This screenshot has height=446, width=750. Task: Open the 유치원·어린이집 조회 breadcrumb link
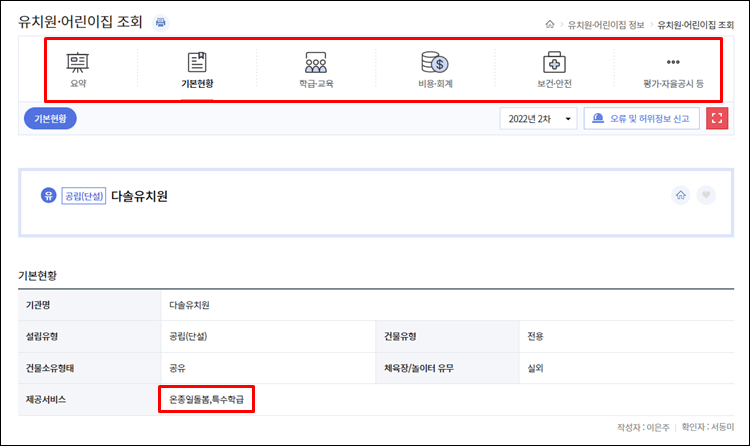pyautogui.click(x=695, y=25)
